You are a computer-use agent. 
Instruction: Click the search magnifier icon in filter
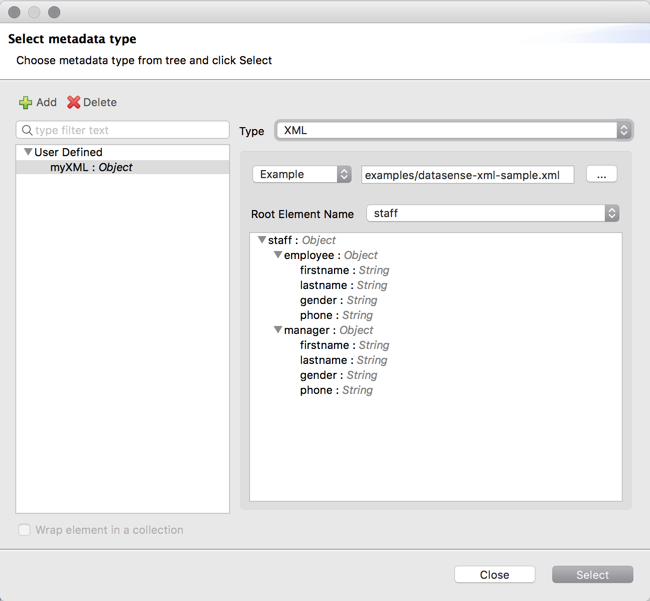click(x=27, y=131)
